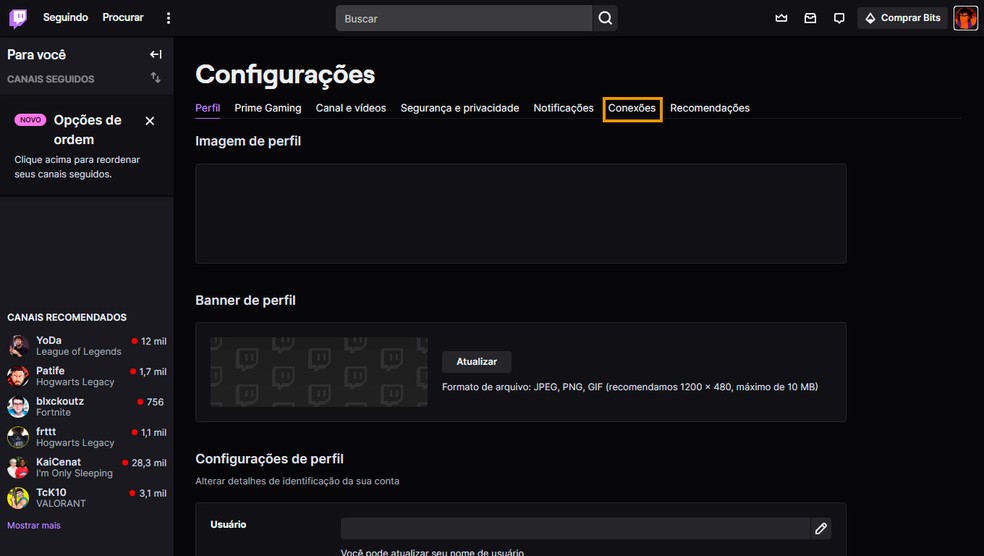Click I'm Only Sleeping label
The height and width of the screenshot is (556, 984).
click(x=74, y=473)
